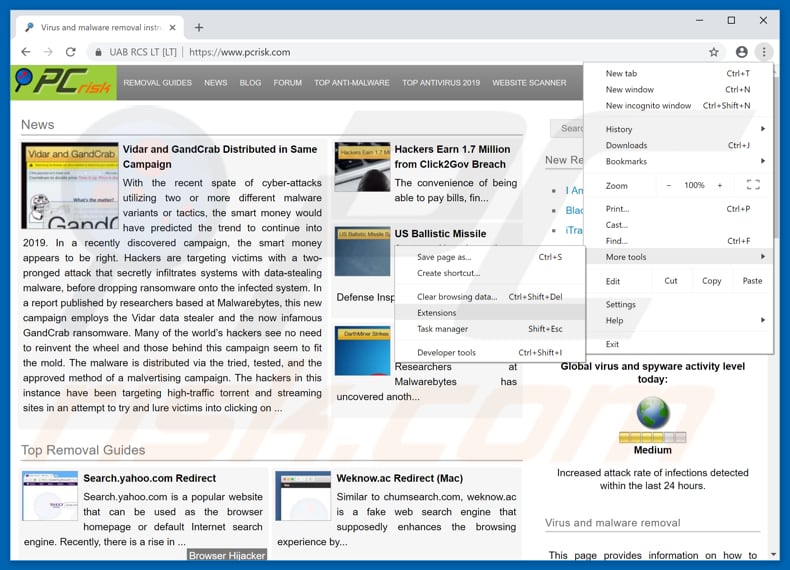790x570 pixels.
Task: Click the browser back arrow
Action: click(x=26, y=52)
